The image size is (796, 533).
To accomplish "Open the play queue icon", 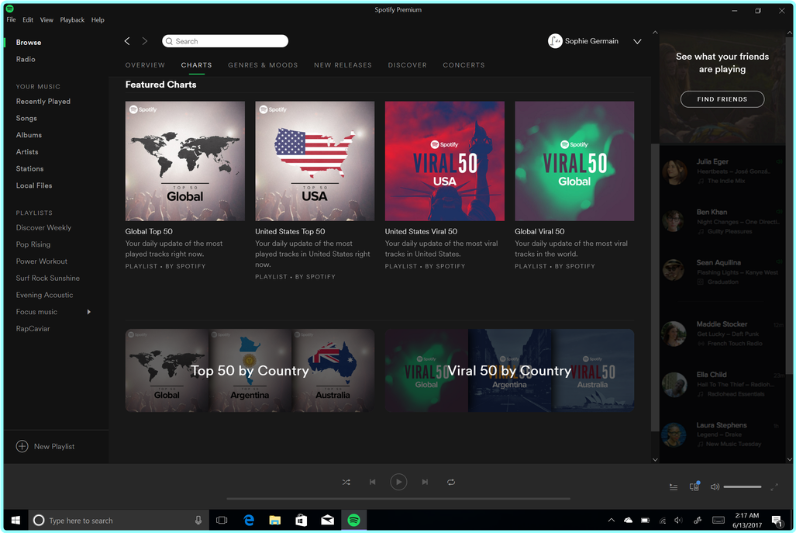I will tap(673, 487).
